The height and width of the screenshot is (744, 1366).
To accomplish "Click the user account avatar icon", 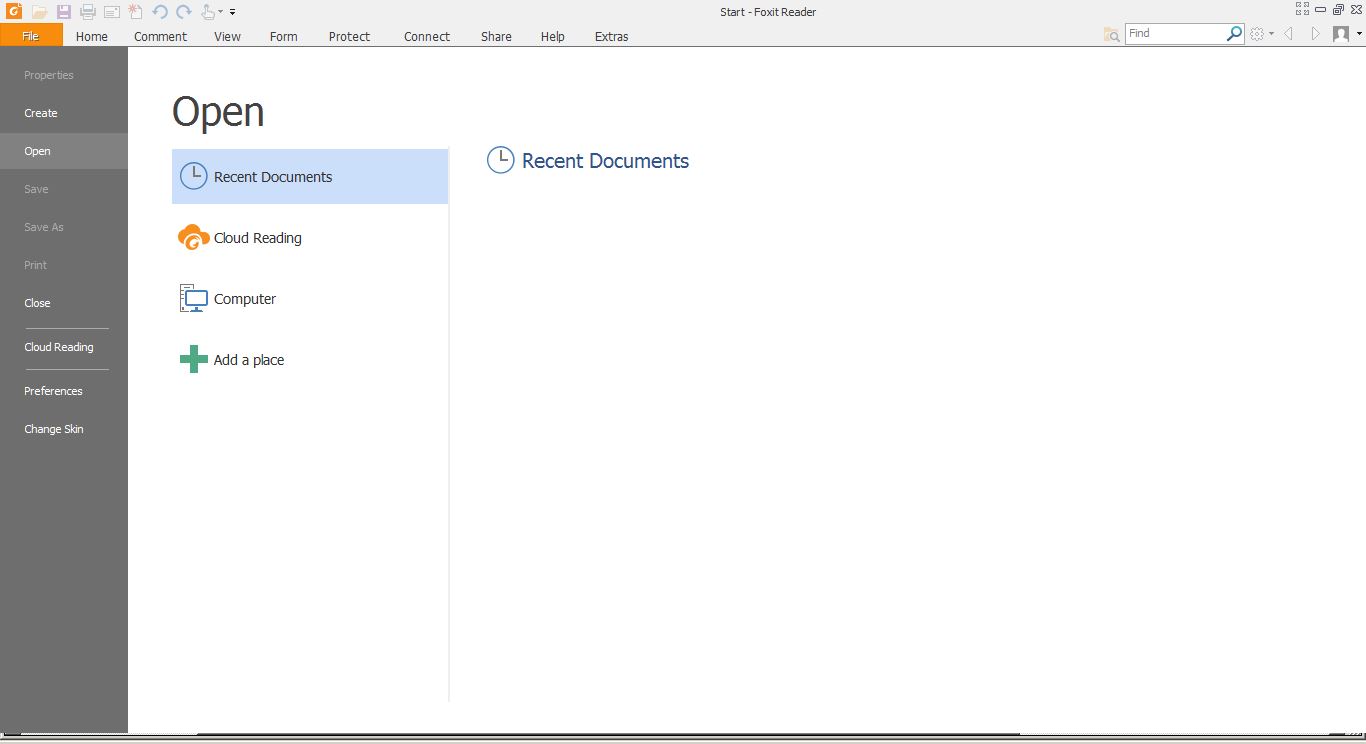I will coord(1341,34).
